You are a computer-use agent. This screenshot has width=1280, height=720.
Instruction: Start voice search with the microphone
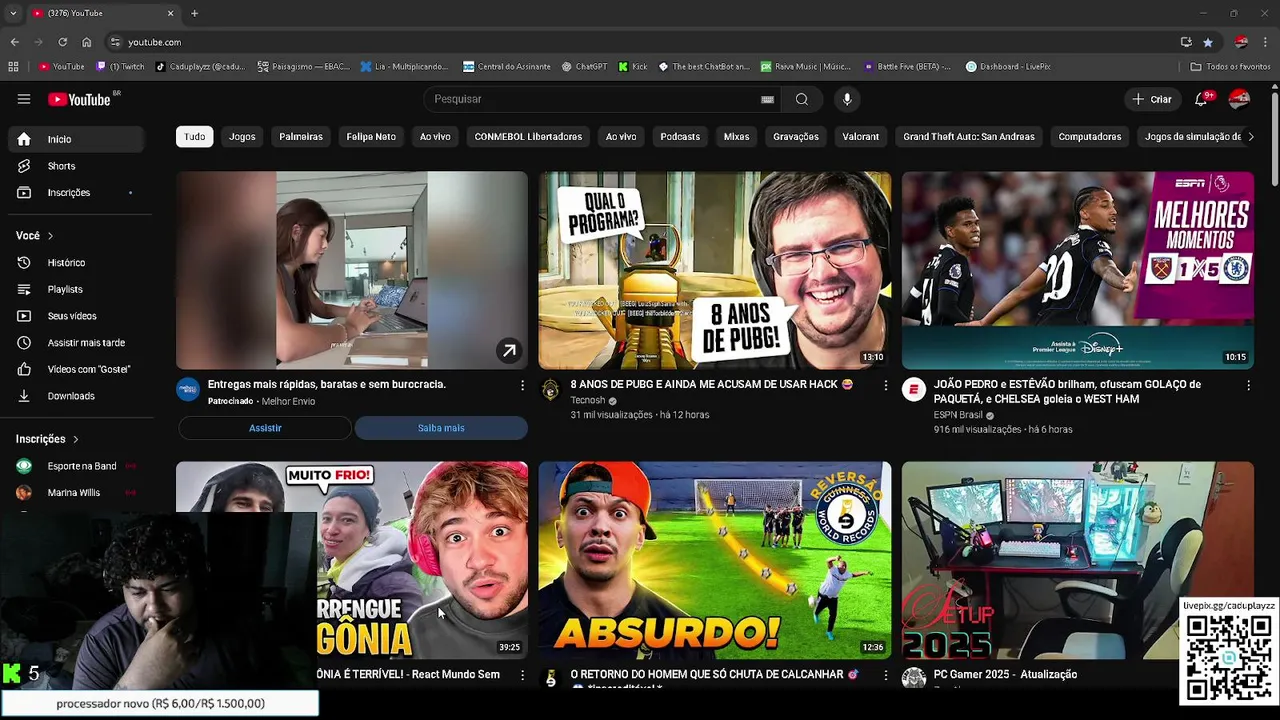coord(847,99)
